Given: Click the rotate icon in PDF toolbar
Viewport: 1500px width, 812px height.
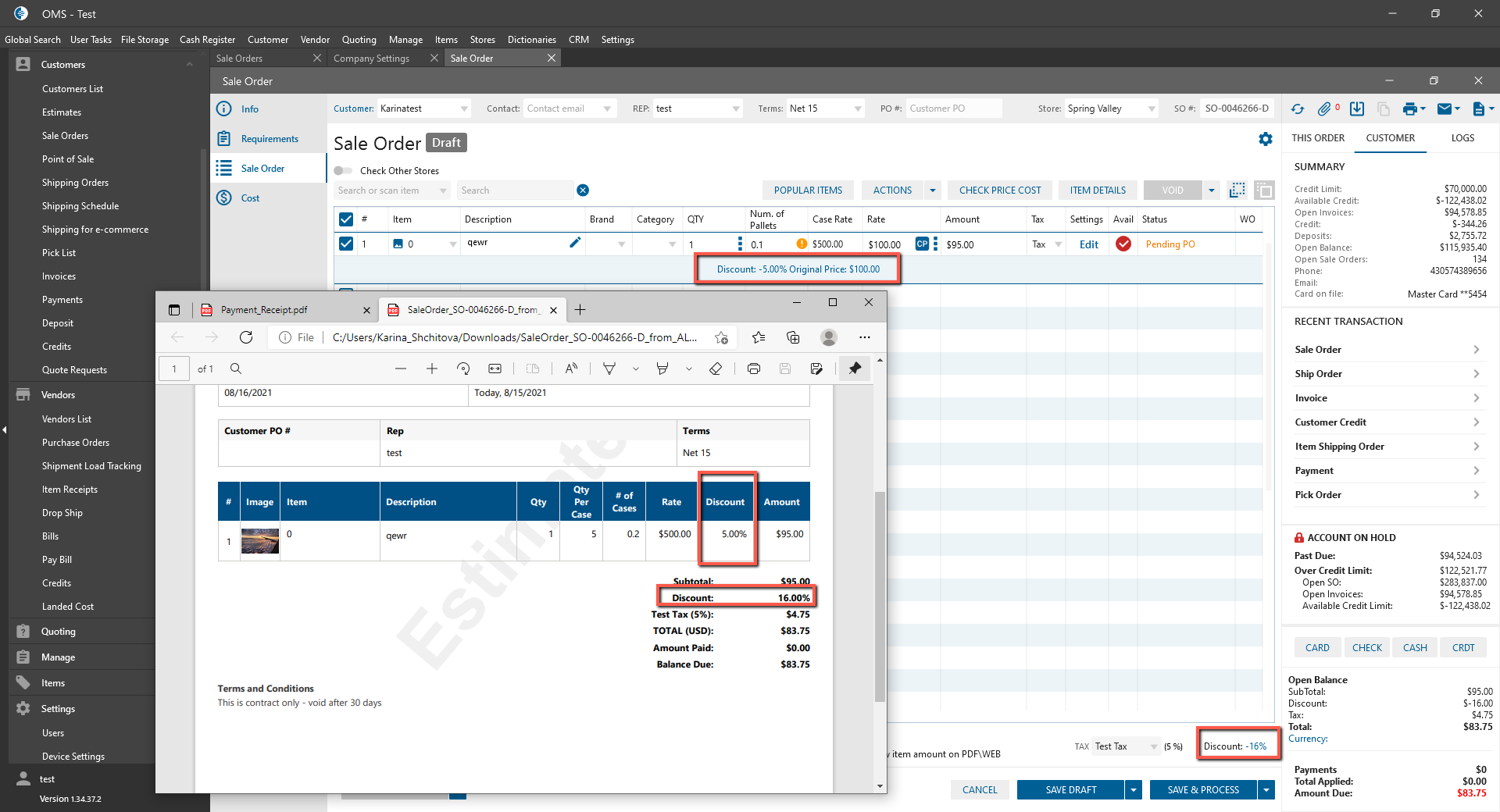Looking at the screenshot, I should (x=463, y=369).
